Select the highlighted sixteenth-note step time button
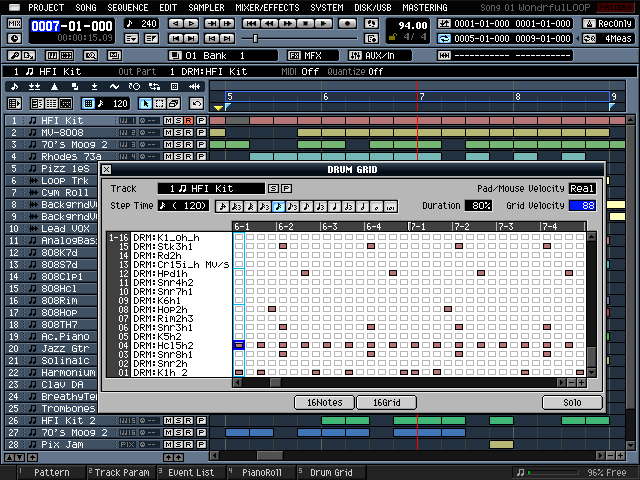 point(278,206)
